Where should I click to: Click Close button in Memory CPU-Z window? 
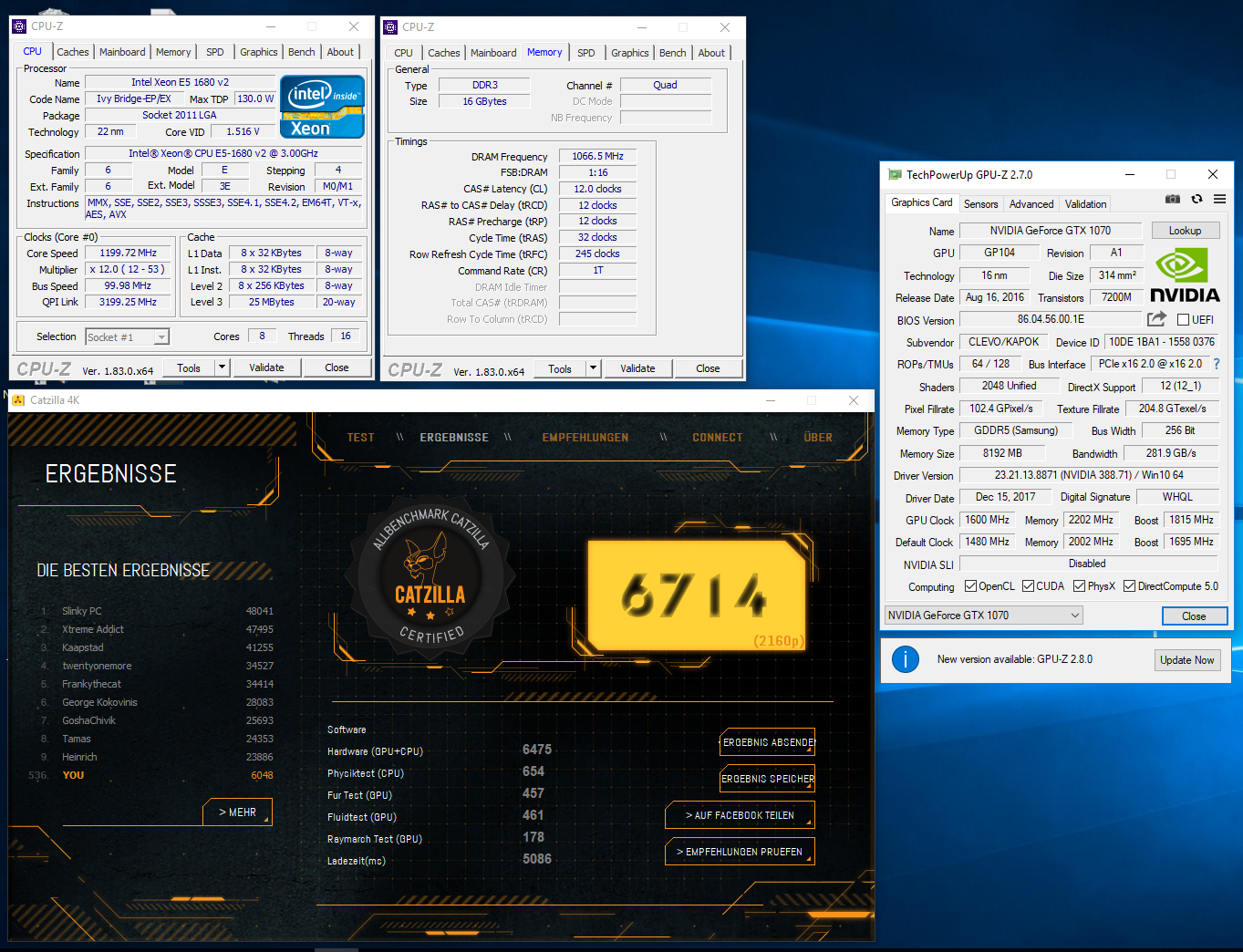708,368
